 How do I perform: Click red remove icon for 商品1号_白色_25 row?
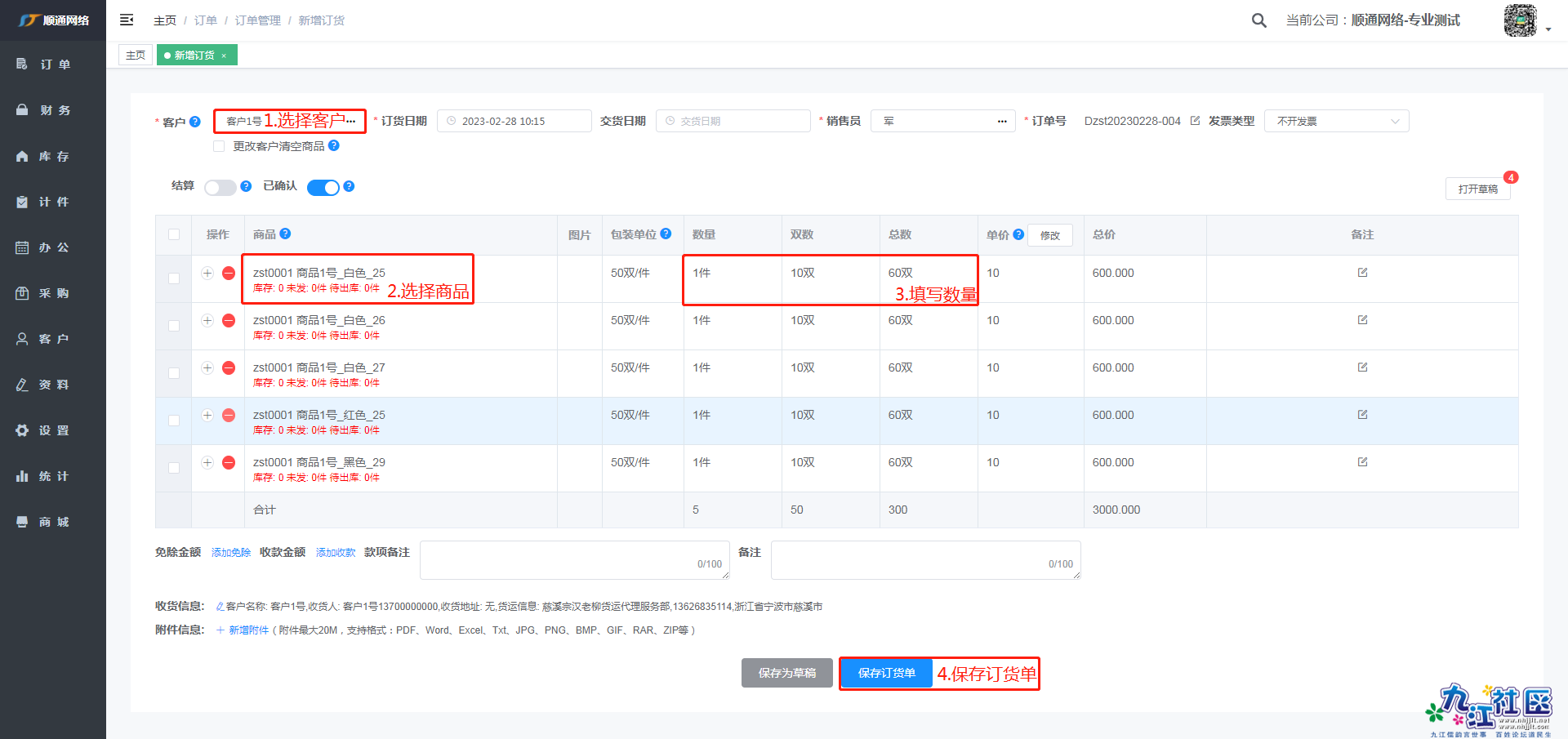229,274
